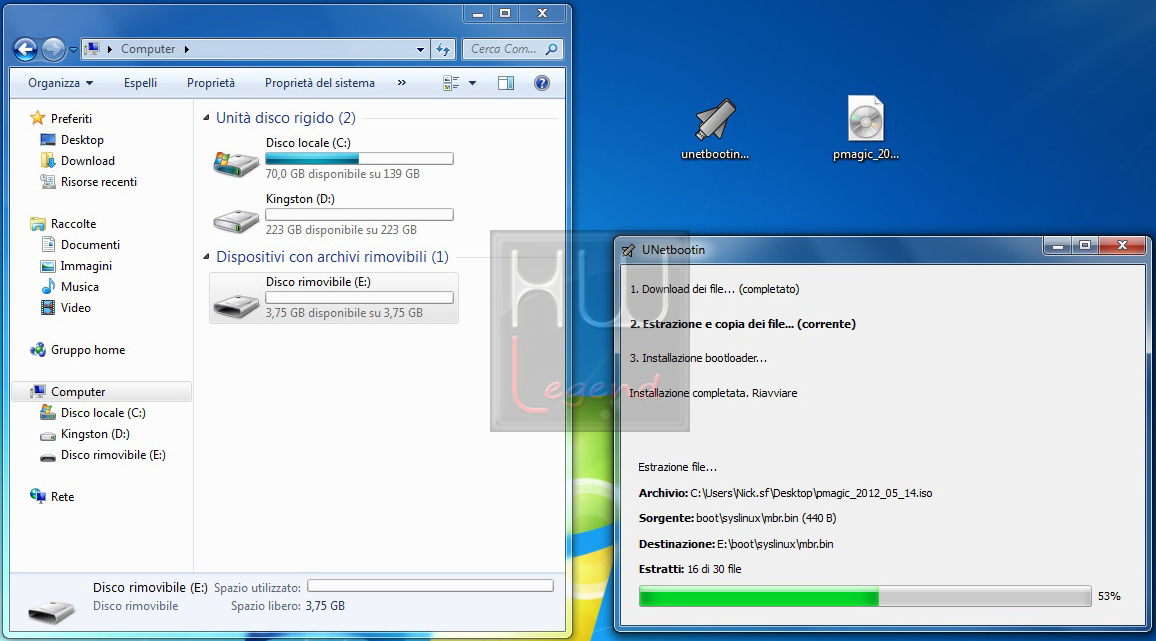This screenshot has height=641, width=1156.
Task: Click the Computer icon in the address bar
Action: [x=92, y=49]
